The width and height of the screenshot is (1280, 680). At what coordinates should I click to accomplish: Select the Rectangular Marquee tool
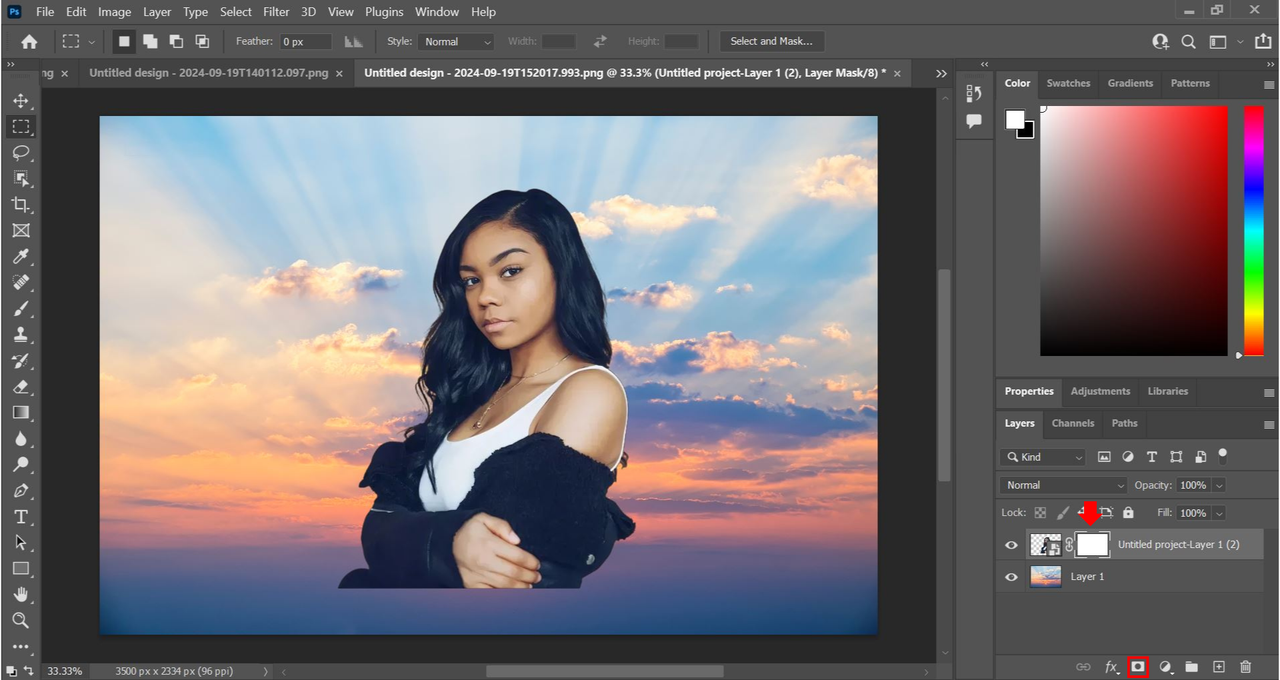21,127
